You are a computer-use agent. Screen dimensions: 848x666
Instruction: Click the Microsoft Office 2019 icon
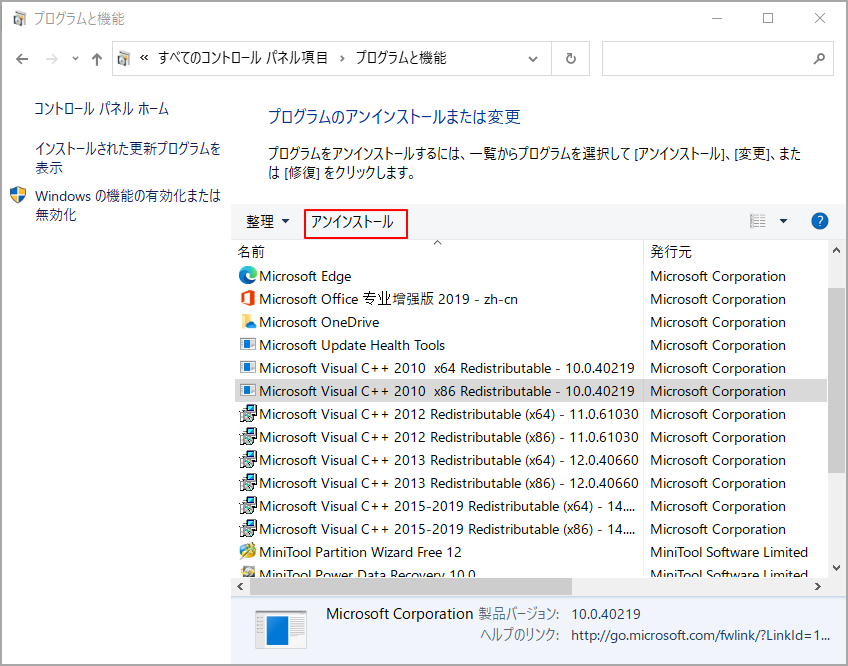[248, 298]
